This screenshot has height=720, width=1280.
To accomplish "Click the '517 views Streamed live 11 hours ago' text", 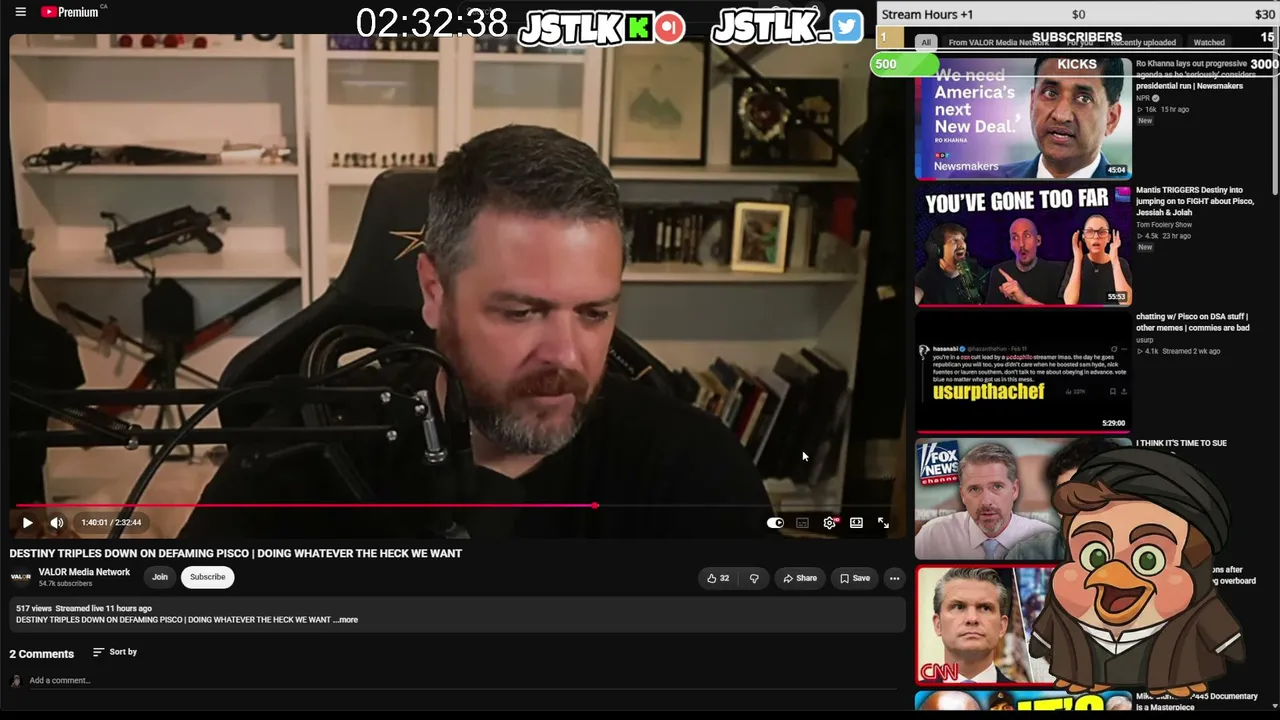I will click(x=84, y=608).
